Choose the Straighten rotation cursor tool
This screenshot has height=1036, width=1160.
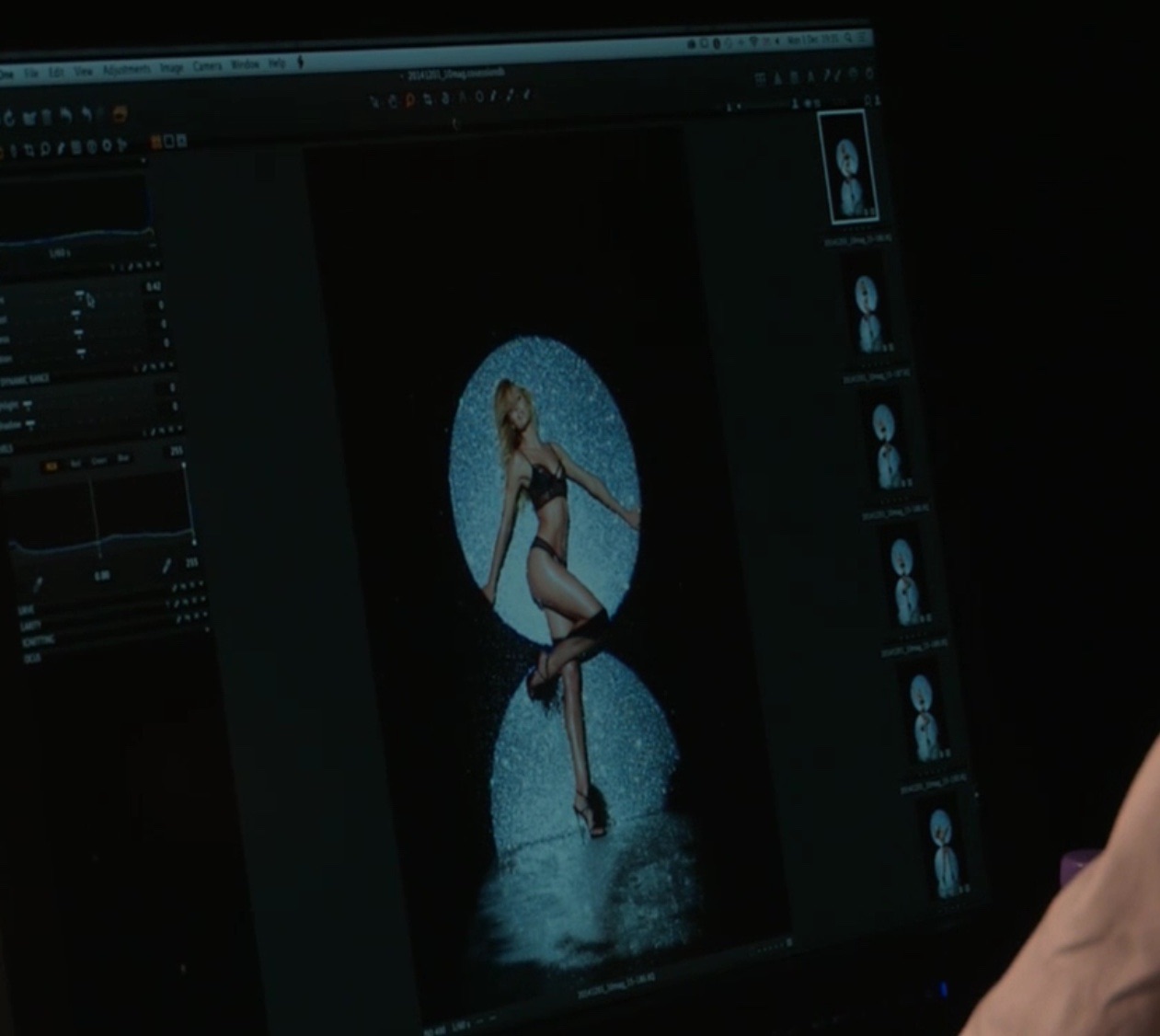coord(445,98)
